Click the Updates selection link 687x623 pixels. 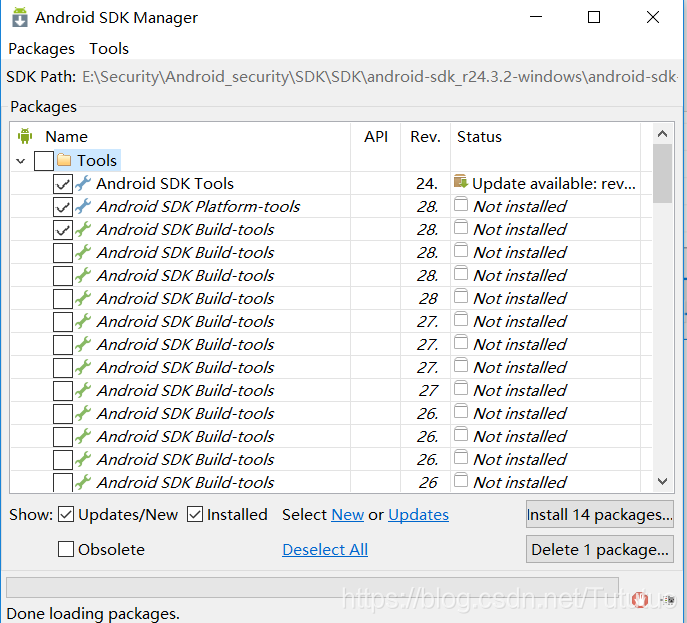[418, 514]
